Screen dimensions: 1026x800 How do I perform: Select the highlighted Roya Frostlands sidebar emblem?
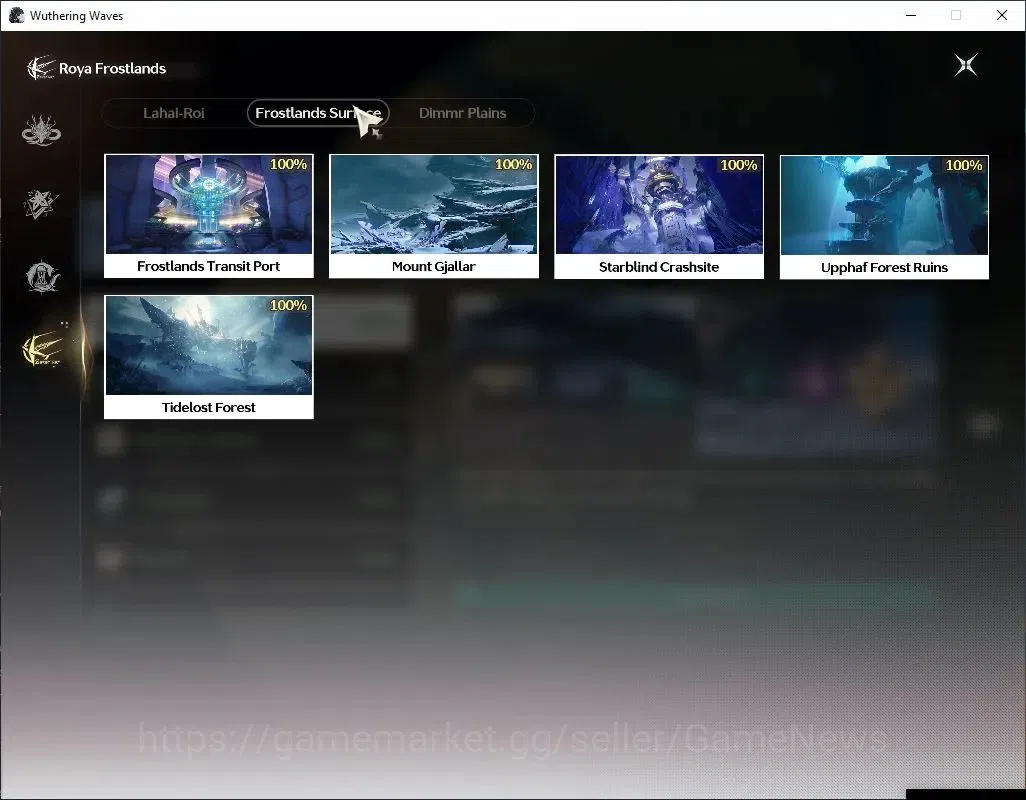[x=42, y=347]
